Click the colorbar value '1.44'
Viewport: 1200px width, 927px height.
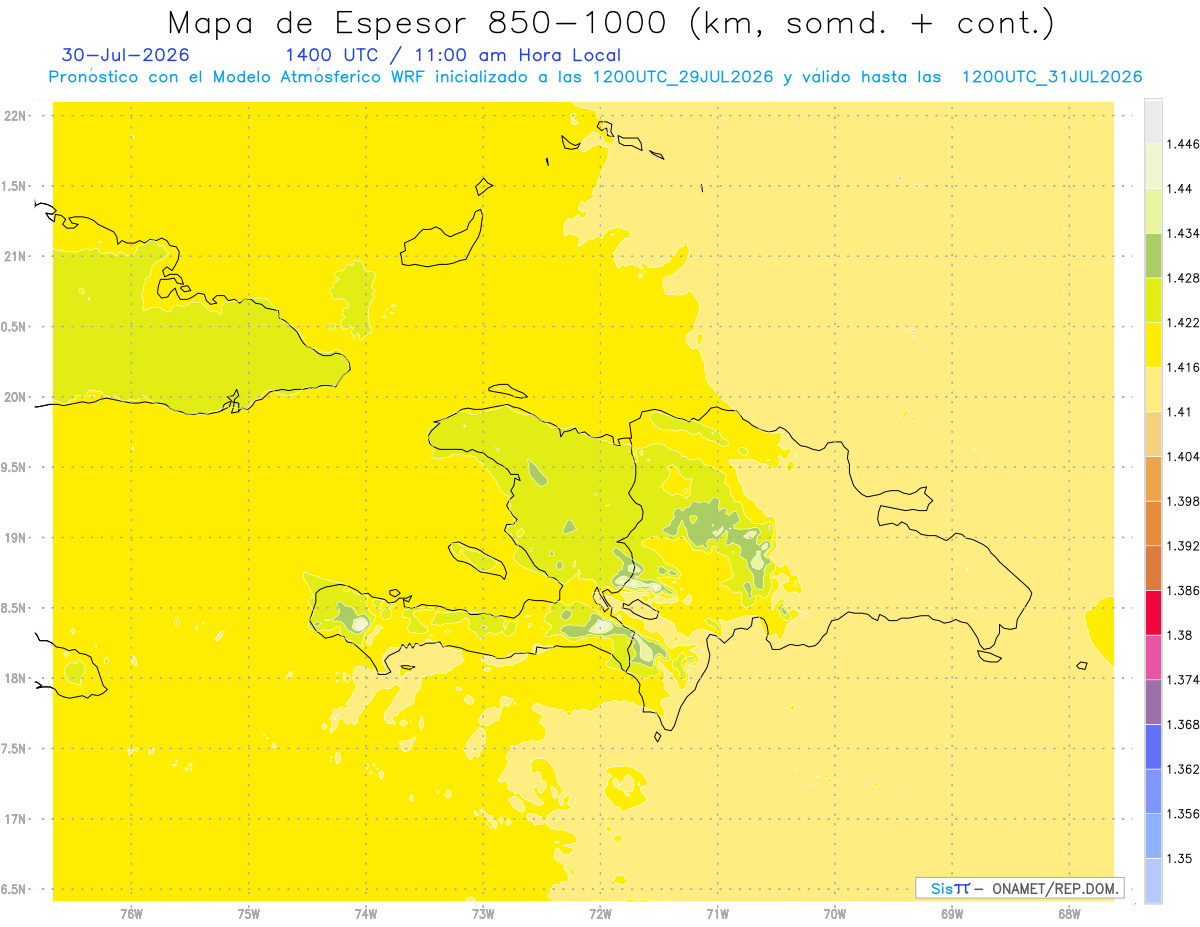[1180, 188]
